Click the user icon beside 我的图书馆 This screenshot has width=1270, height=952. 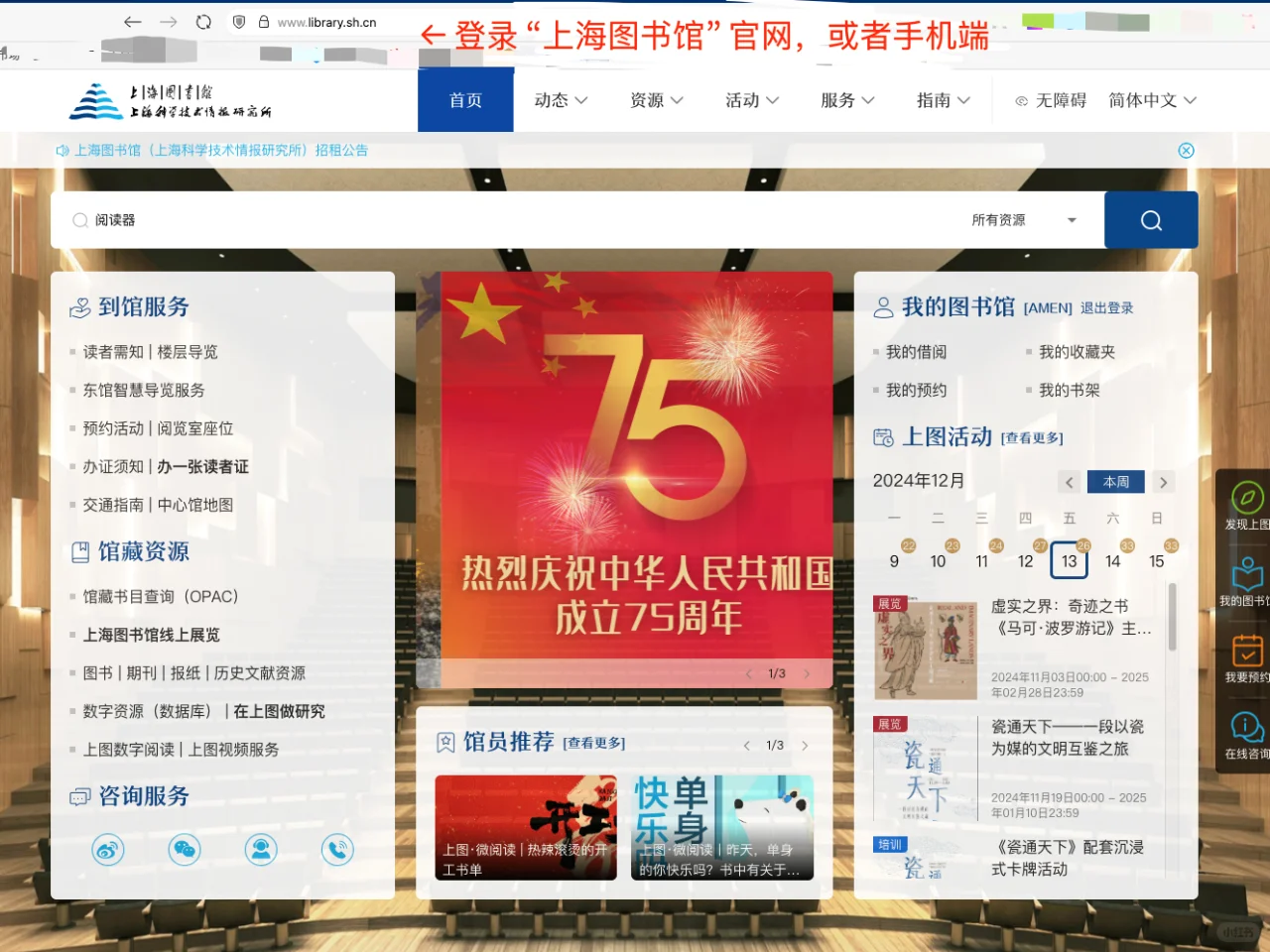[883, 307]
